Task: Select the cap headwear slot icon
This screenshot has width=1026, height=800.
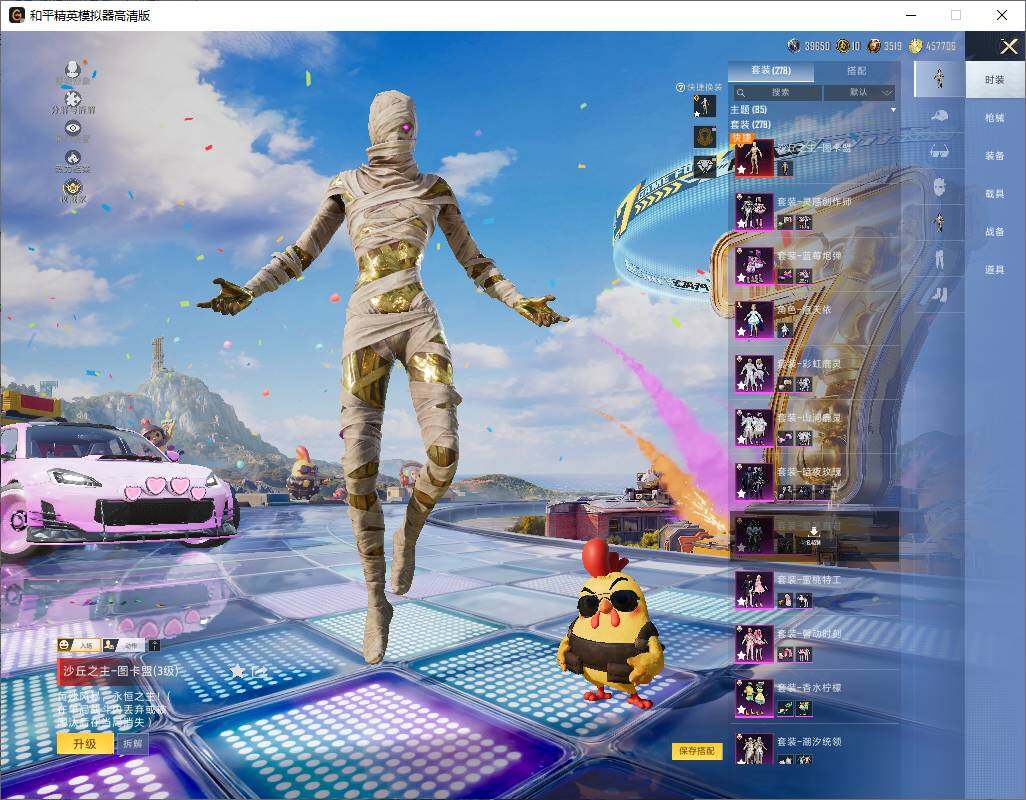Action: pyautogui.click(x=939, y=116)
